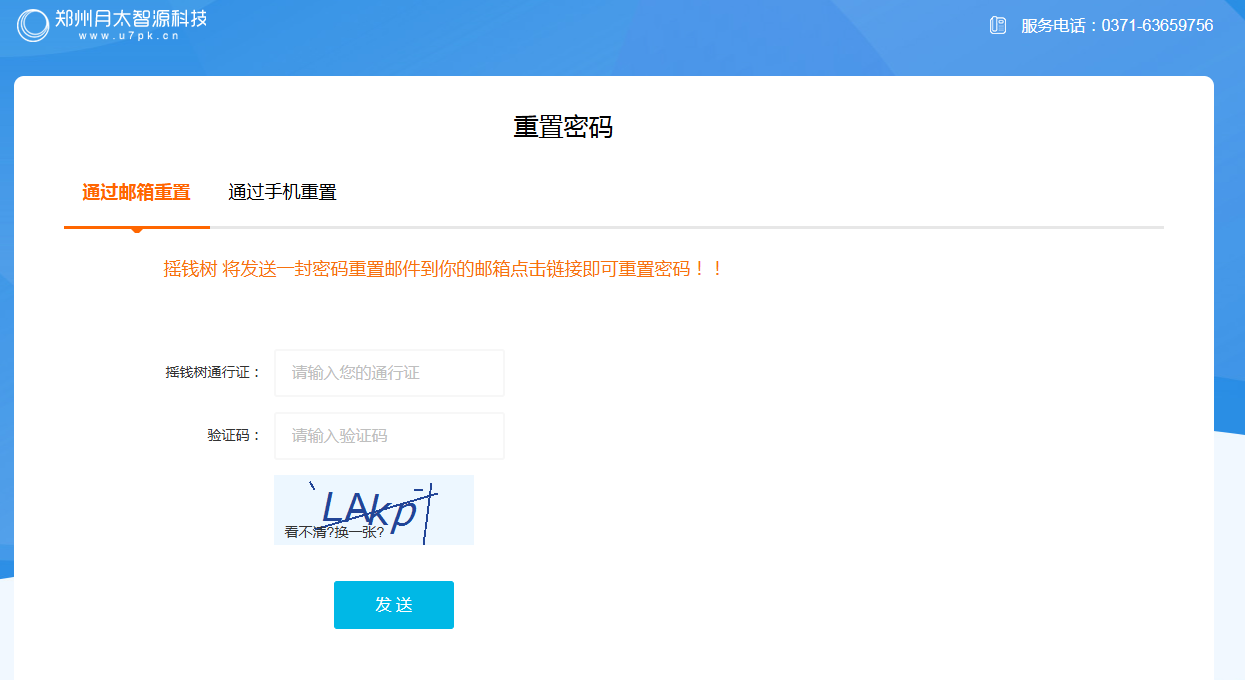Click the 重置密码 page heading
The height and width of the screenshot is (680, 1245).
563,127
